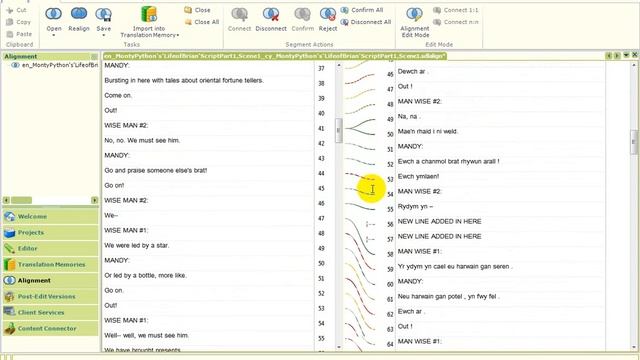This screenshot has height=360, width=640.
Task: Expand the Save button dropdown arrow
Action: tap(104, 36)
